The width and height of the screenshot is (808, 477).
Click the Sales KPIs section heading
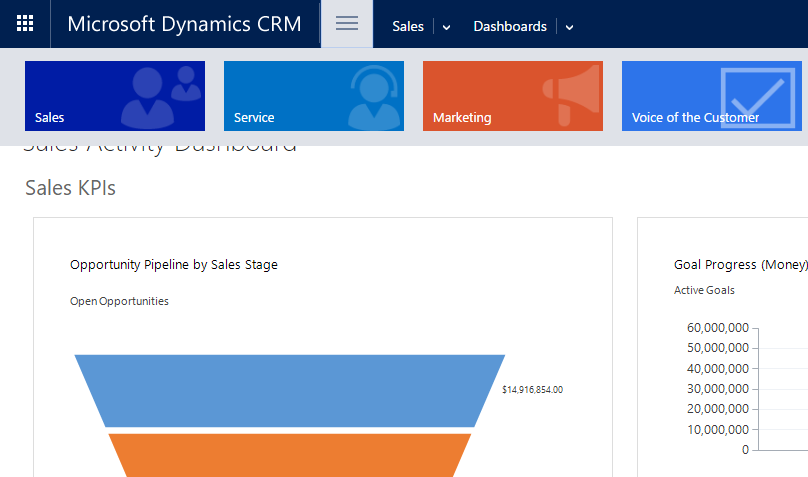(70, 188)
